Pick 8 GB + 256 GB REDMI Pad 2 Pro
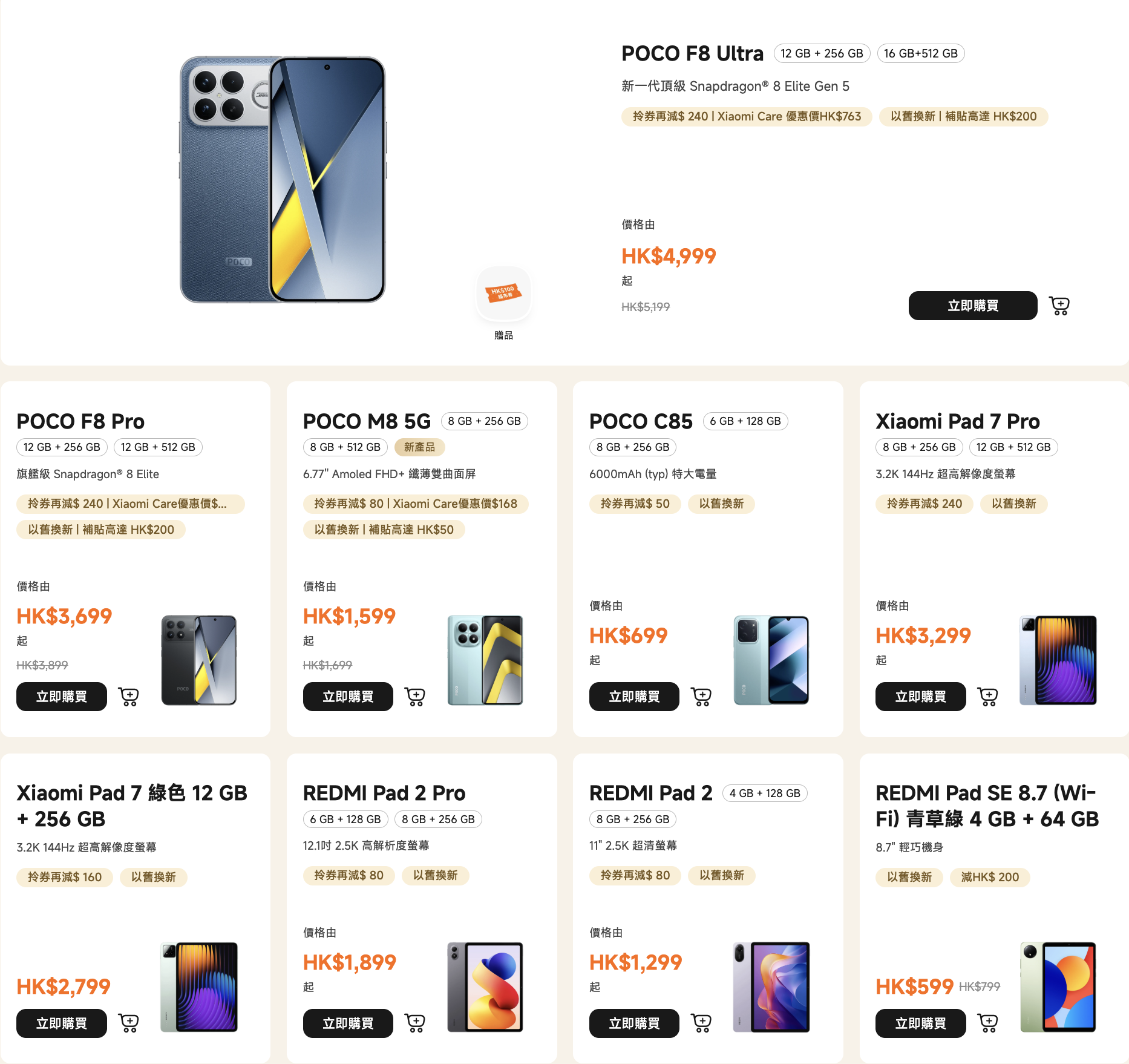Image resolution: width=1129 pixels, height=1064 pixels. (x=438, y=819)
